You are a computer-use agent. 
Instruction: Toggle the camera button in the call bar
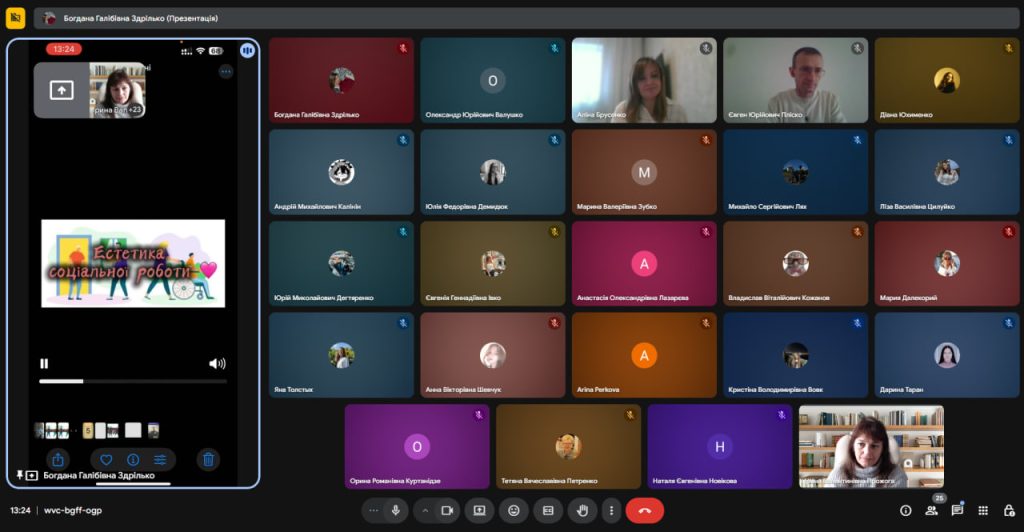446,510
